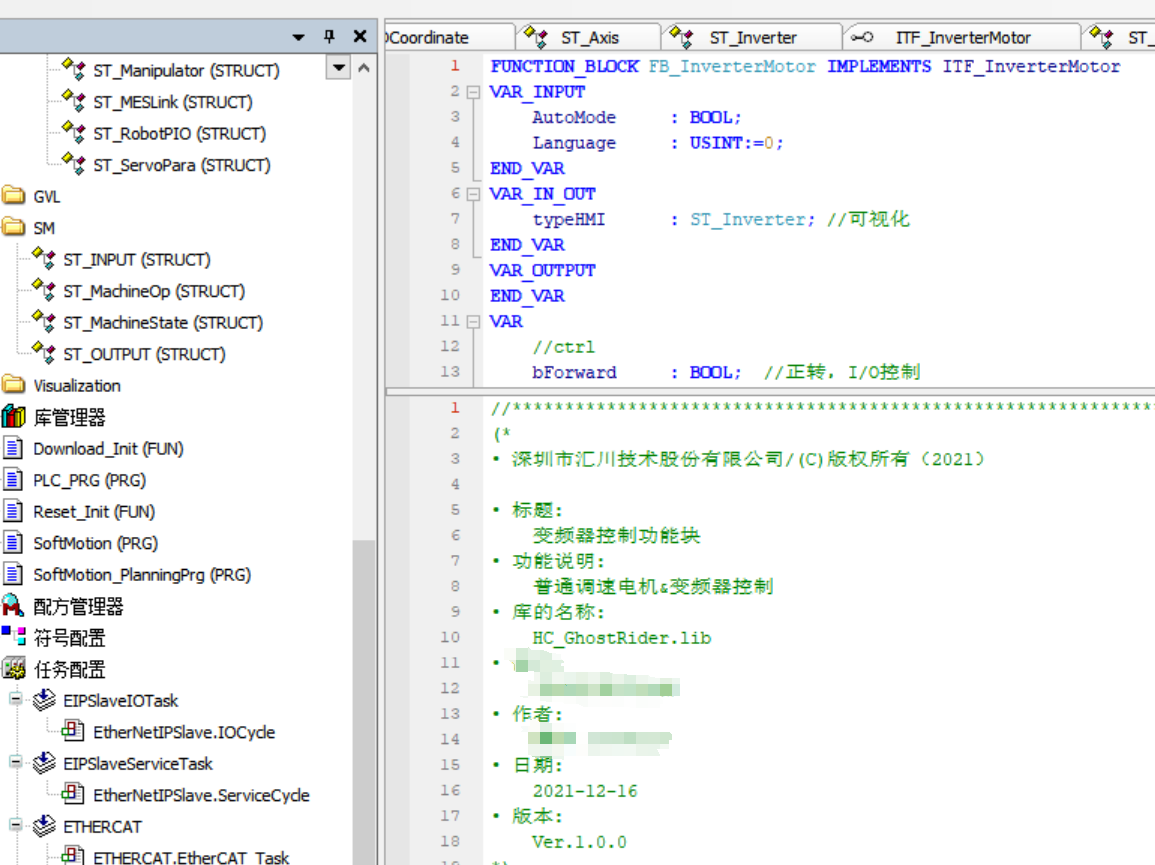Select SoftMotion_PlanningPrg (PRG) in the tree

(141, 575)
